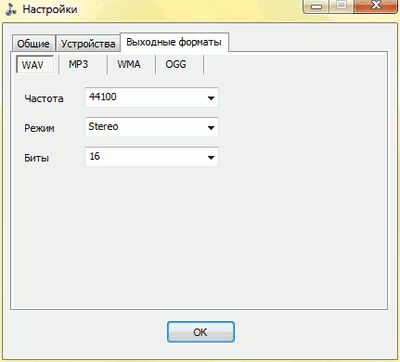Click the Режим label

pyautogui.click(x=39, y=128)
